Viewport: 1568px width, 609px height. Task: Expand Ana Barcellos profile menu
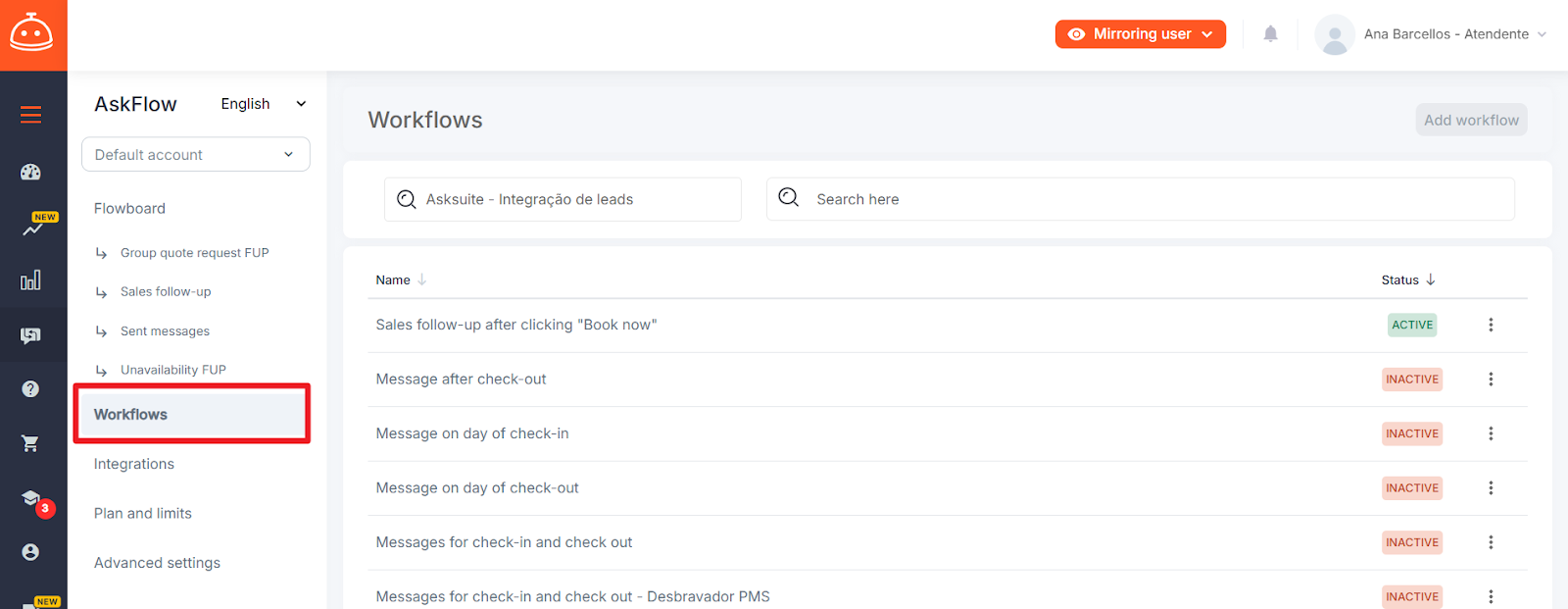pyautogui.click(x=1431, y=34)
